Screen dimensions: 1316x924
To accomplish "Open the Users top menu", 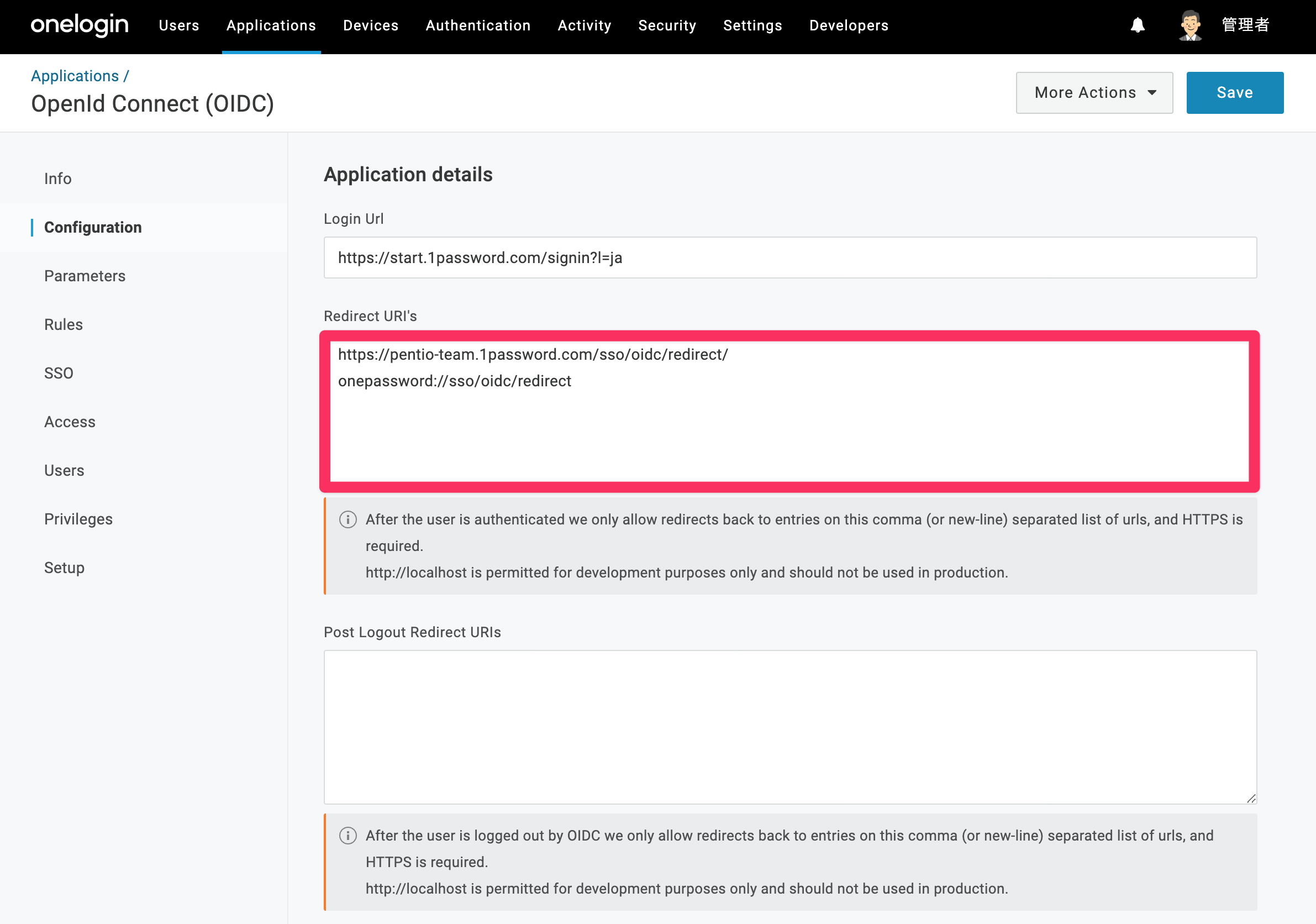I will [x=179, y=25].
